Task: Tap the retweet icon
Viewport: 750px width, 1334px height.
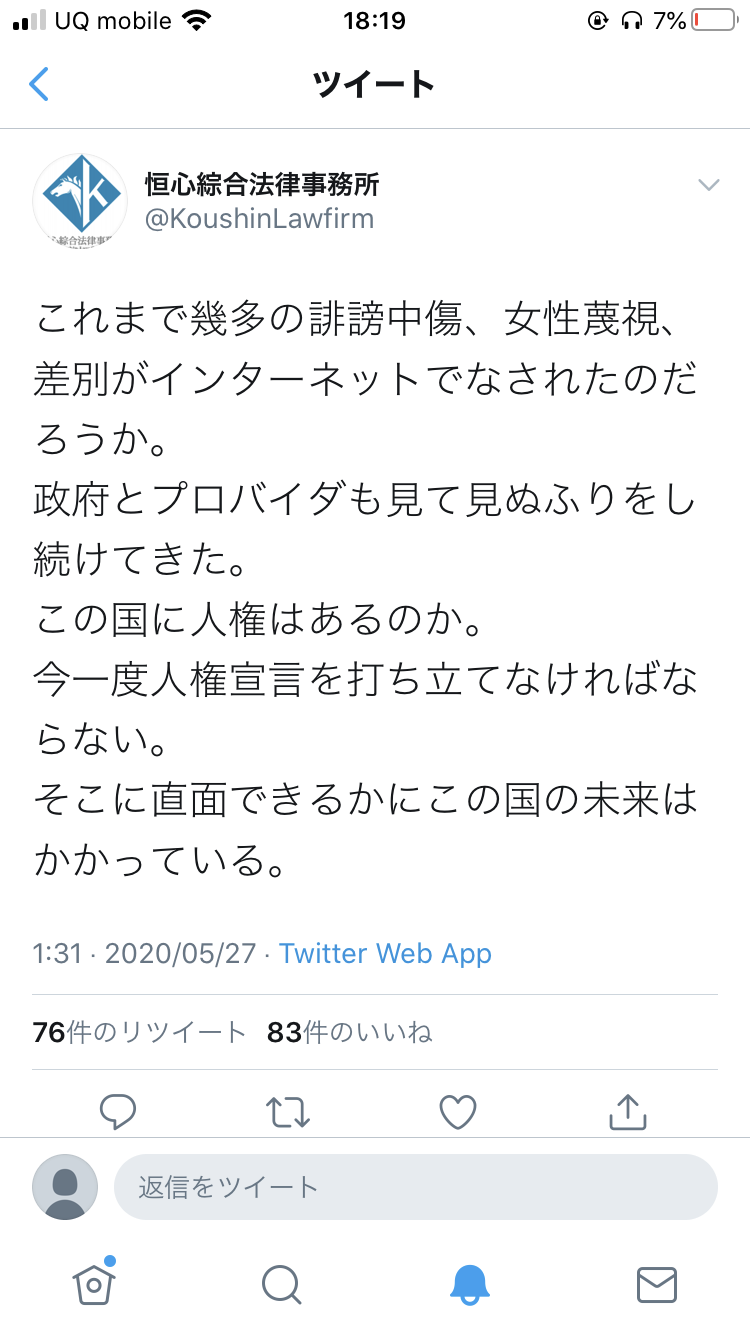Action: coord(288,1111)
